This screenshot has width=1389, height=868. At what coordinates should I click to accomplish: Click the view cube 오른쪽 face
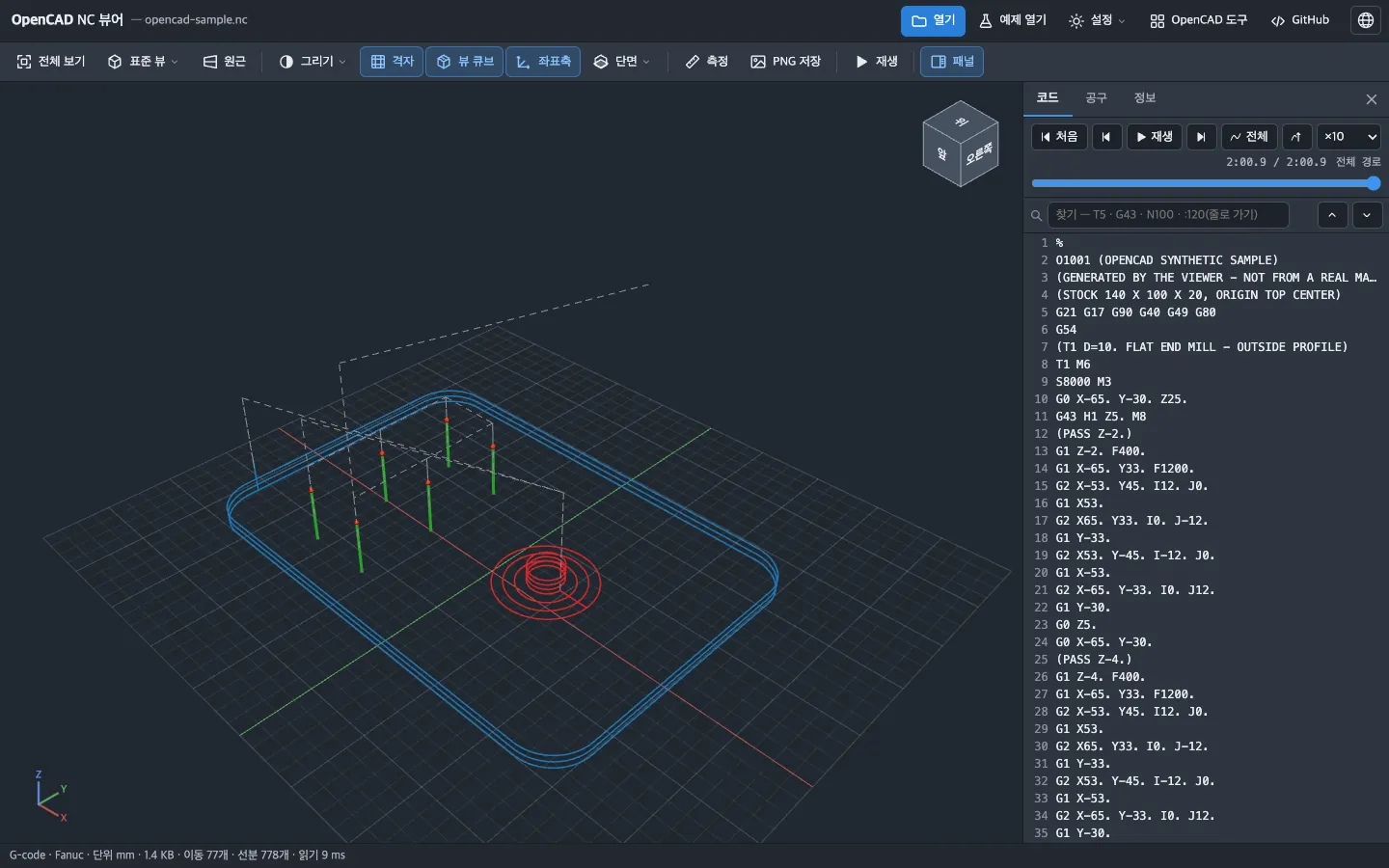tap(979, 154)
